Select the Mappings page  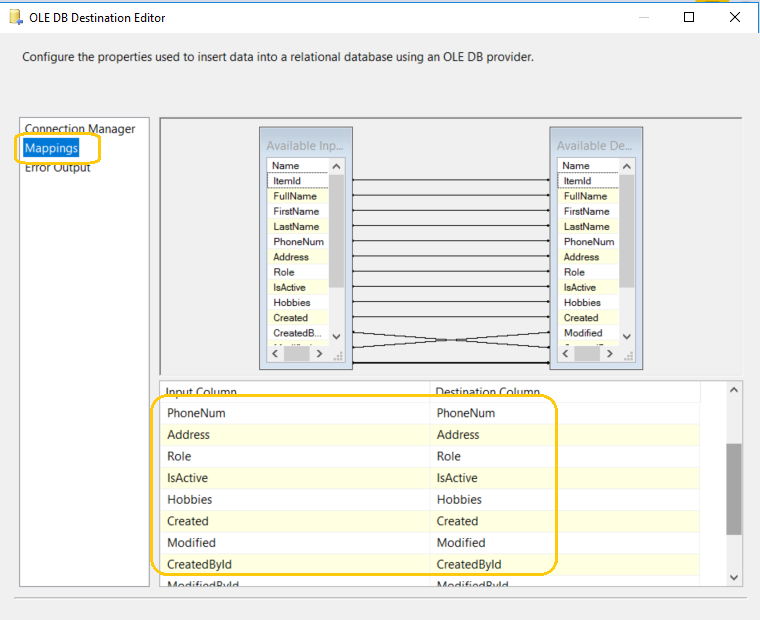51,148
